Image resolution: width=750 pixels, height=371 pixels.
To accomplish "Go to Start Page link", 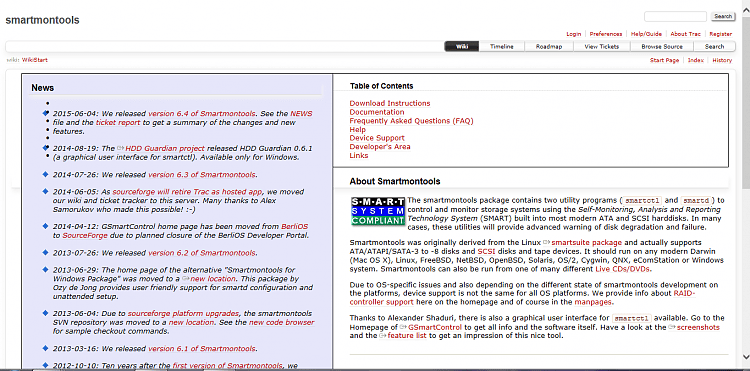I will point(664,60).
